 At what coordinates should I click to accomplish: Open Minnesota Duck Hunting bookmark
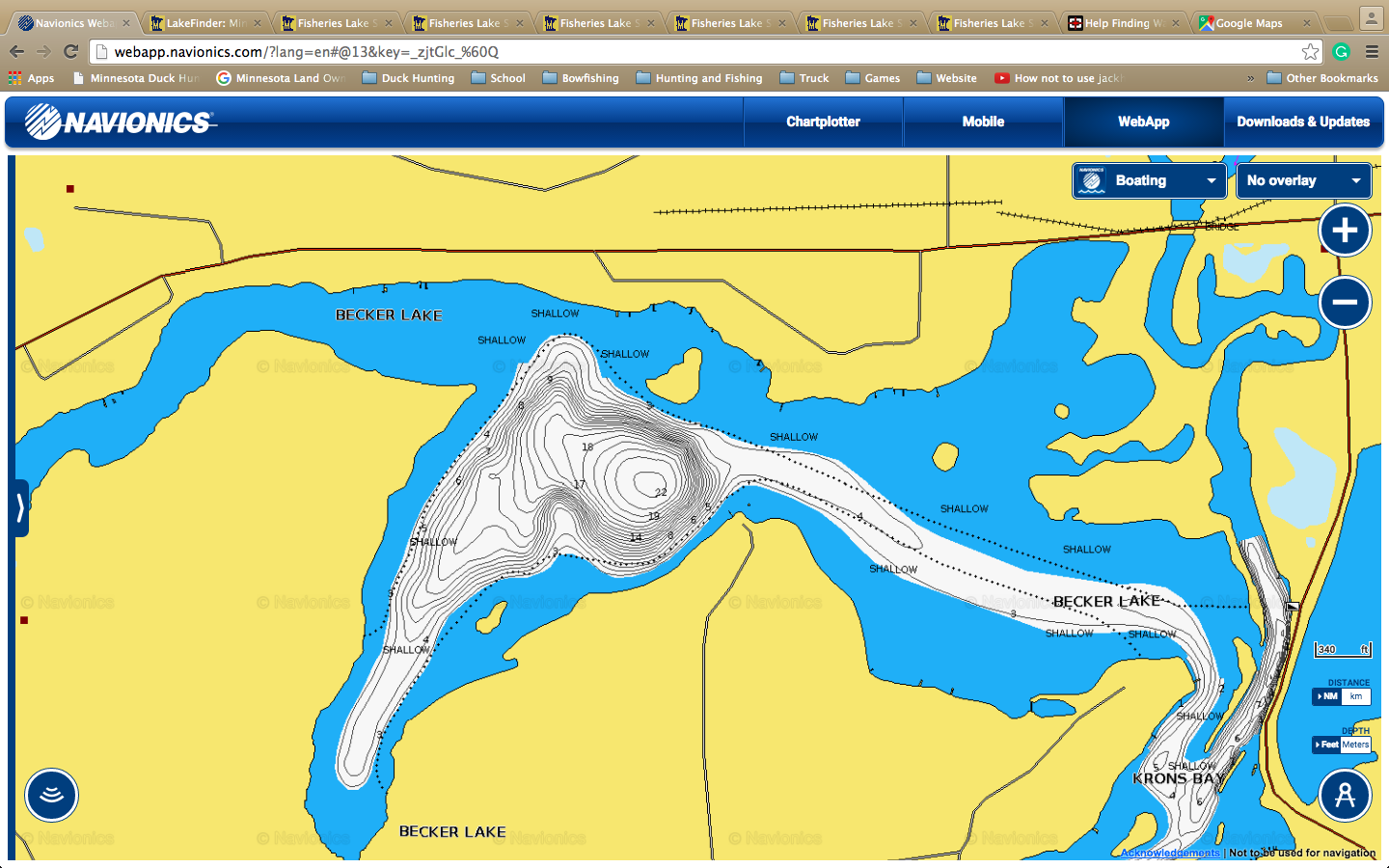(x=136, y=78)
